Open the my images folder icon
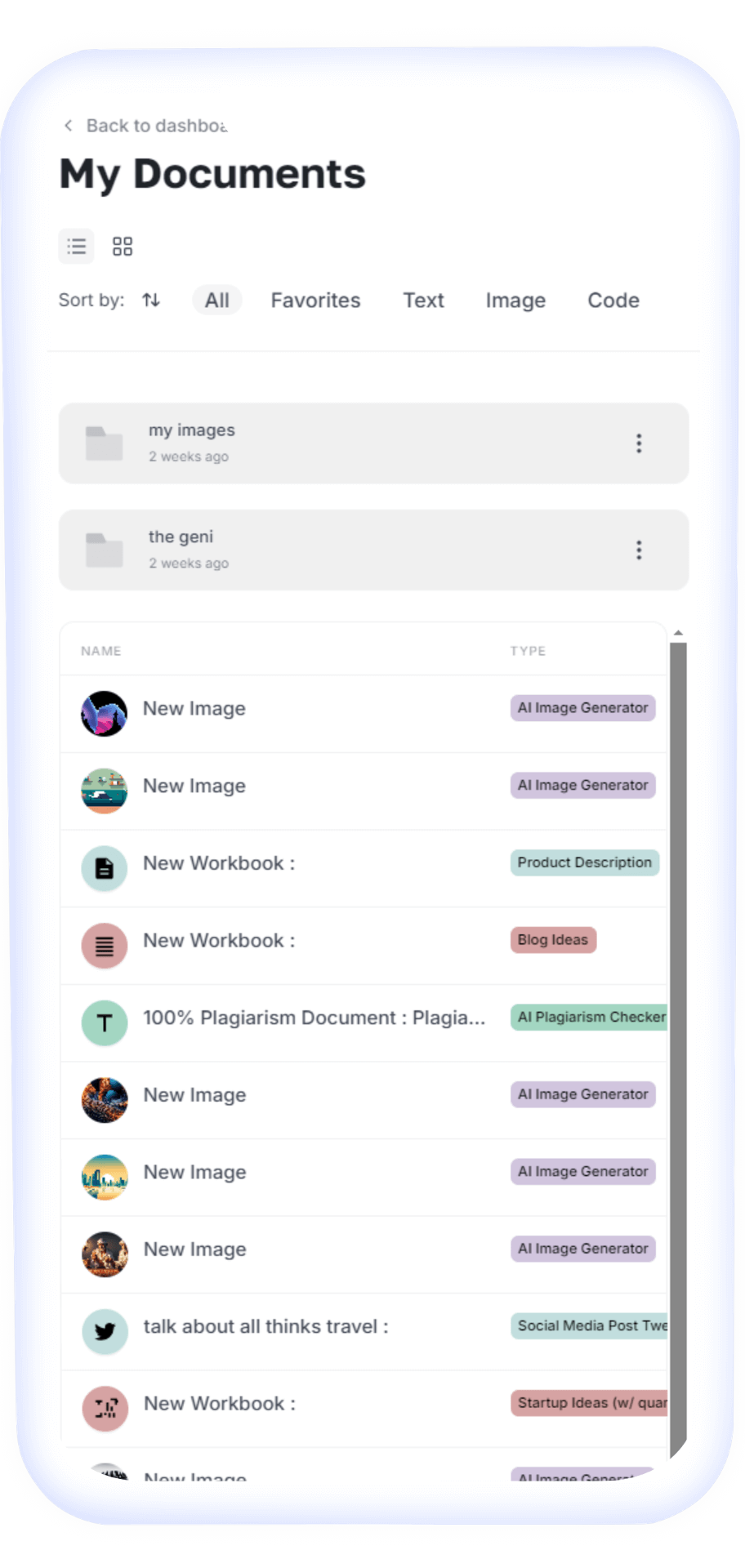This screenshot has height=1568, width=745. pyautogui.click(x=104, y=443)
